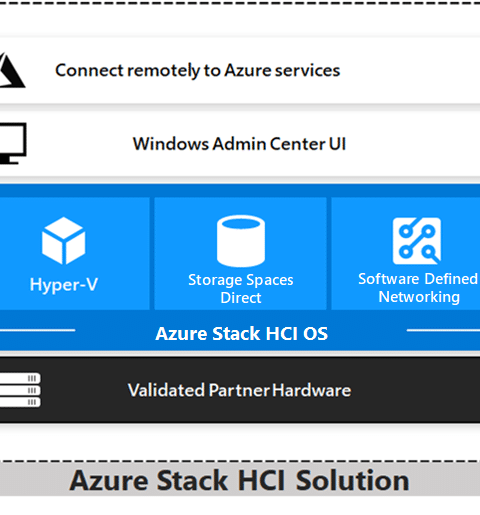
Task: Select the Hyper-V label text
Action: (x=64, y=285)
